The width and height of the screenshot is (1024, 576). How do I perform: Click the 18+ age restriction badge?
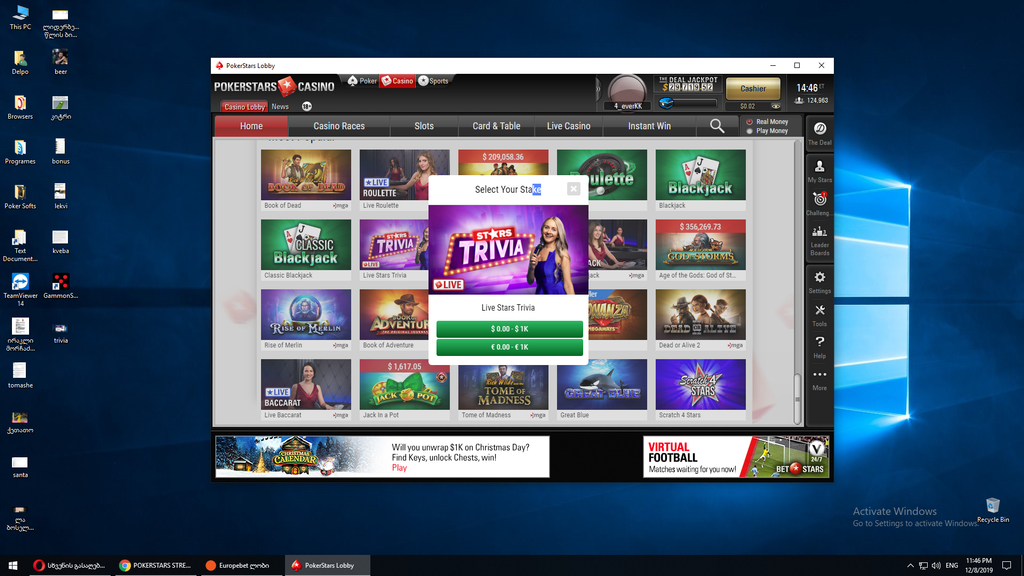(x=306, y=106)
